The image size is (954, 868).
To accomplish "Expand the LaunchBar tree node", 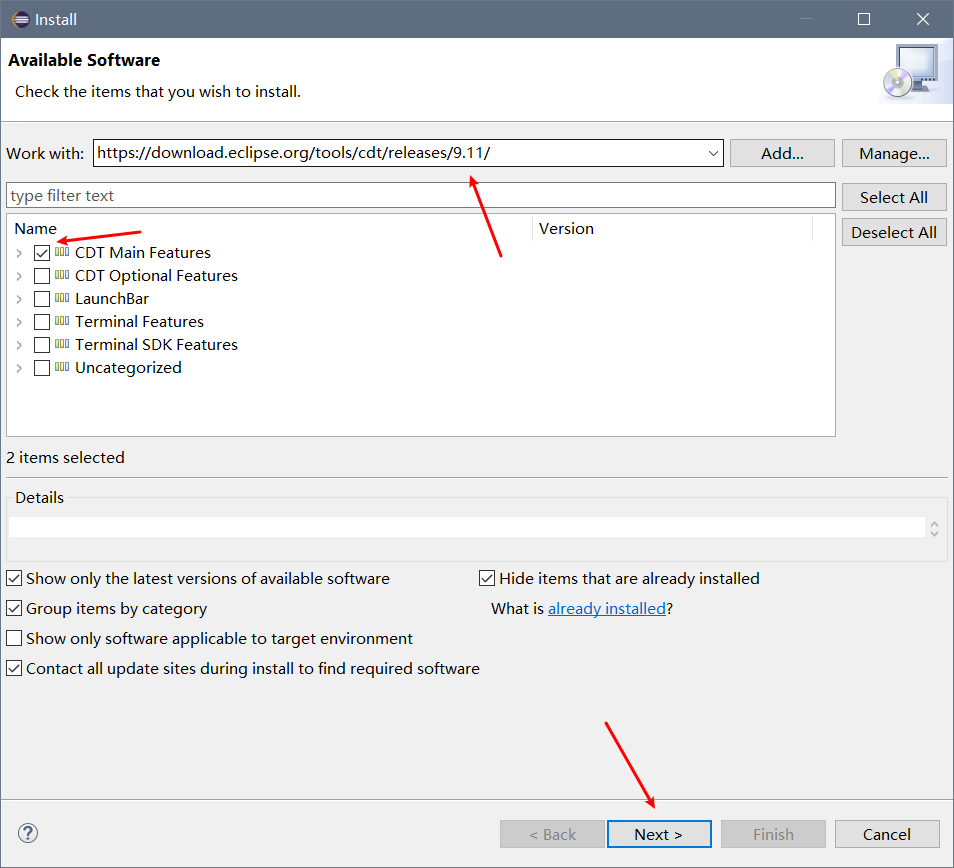I will point(19,299).
